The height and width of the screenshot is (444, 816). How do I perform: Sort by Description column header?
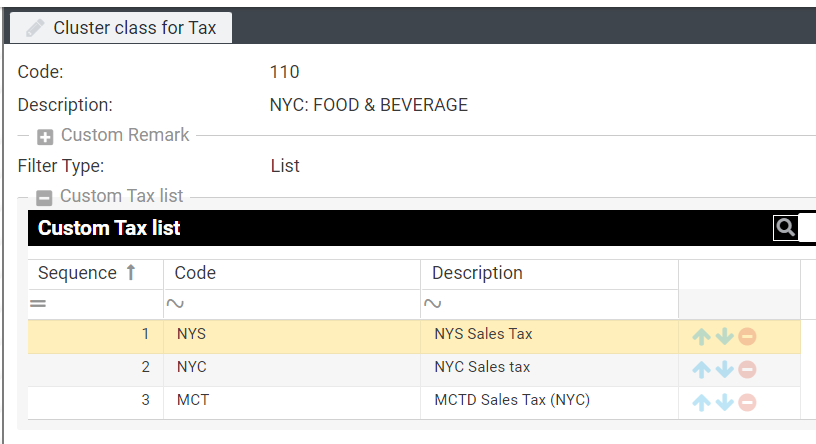(478, 273)
